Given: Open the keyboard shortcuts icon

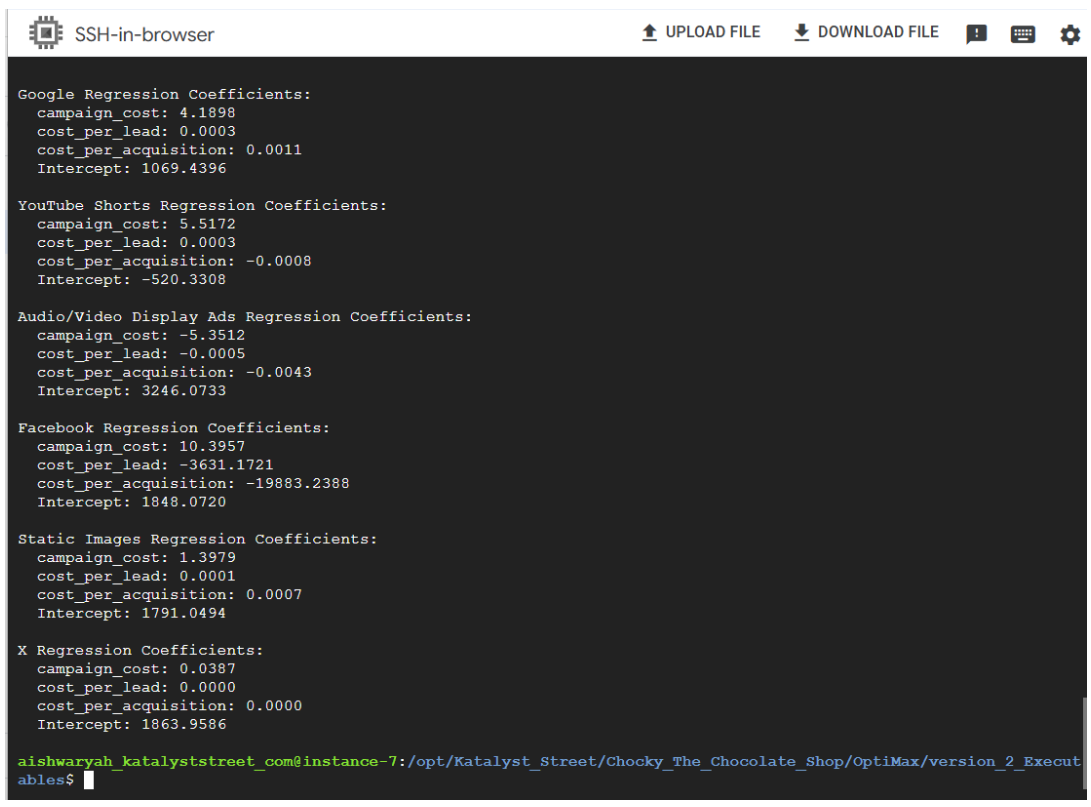Looking at the screenshot, I should (1022, 34).
